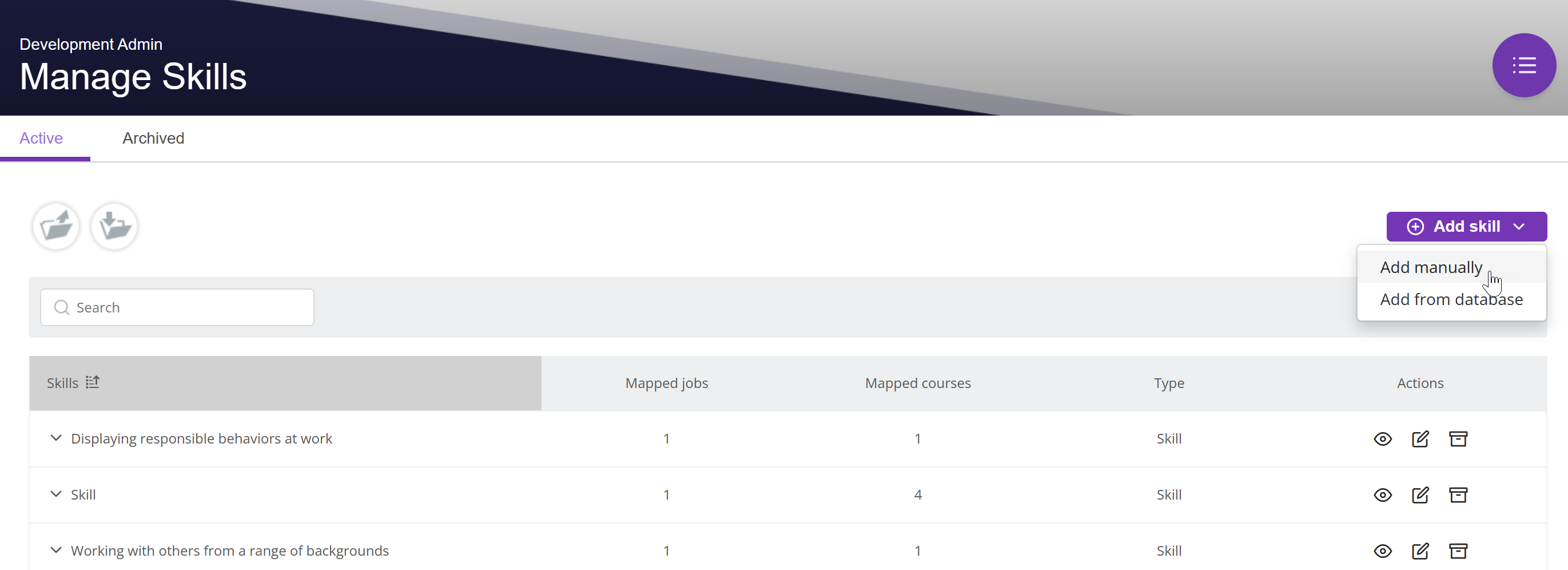Click the export folder icon
The image size is (1568, 570).
(56, 227)
